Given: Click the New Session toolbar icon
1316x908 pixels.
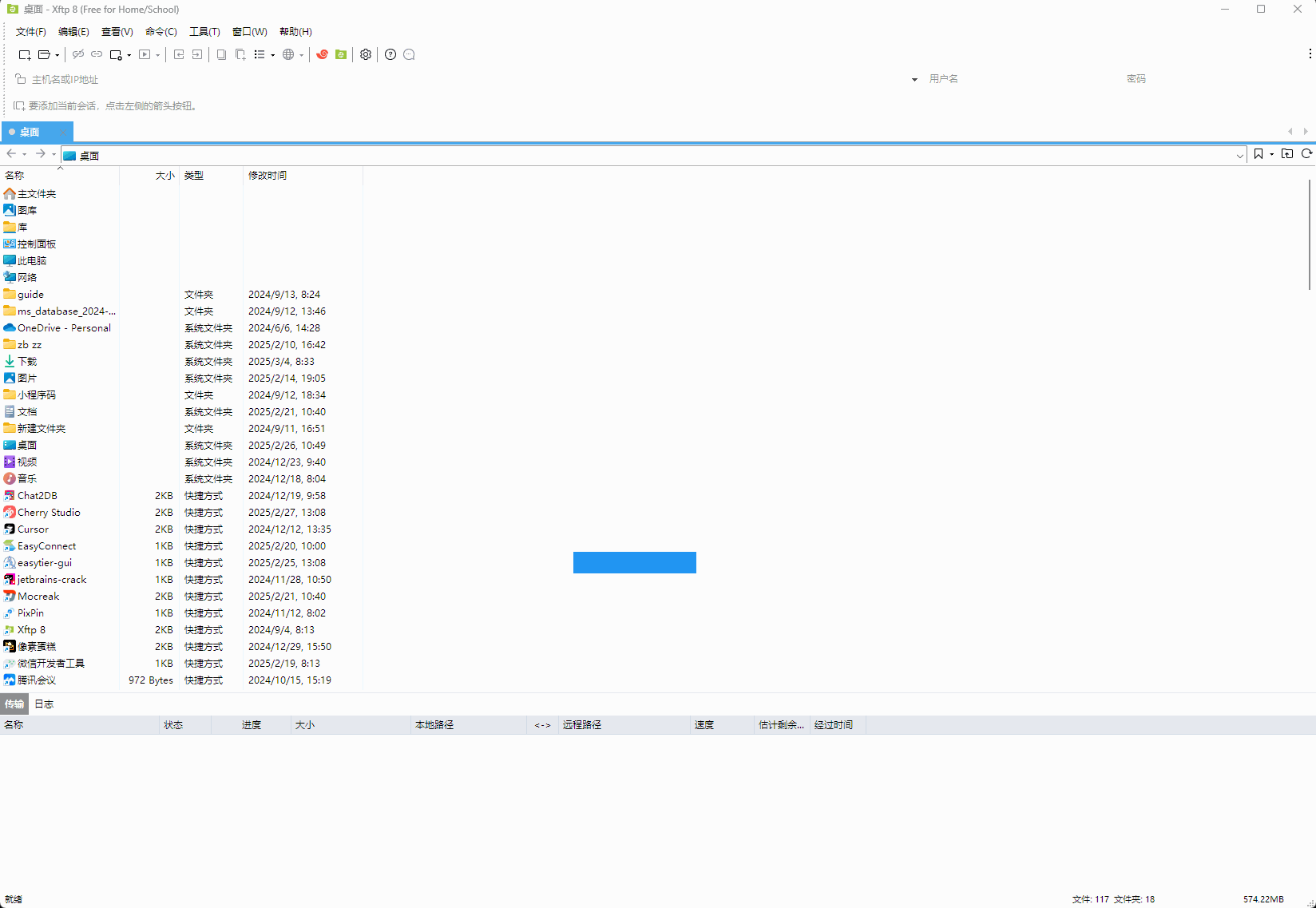Looking at the screenshot, I should (24, 54).
